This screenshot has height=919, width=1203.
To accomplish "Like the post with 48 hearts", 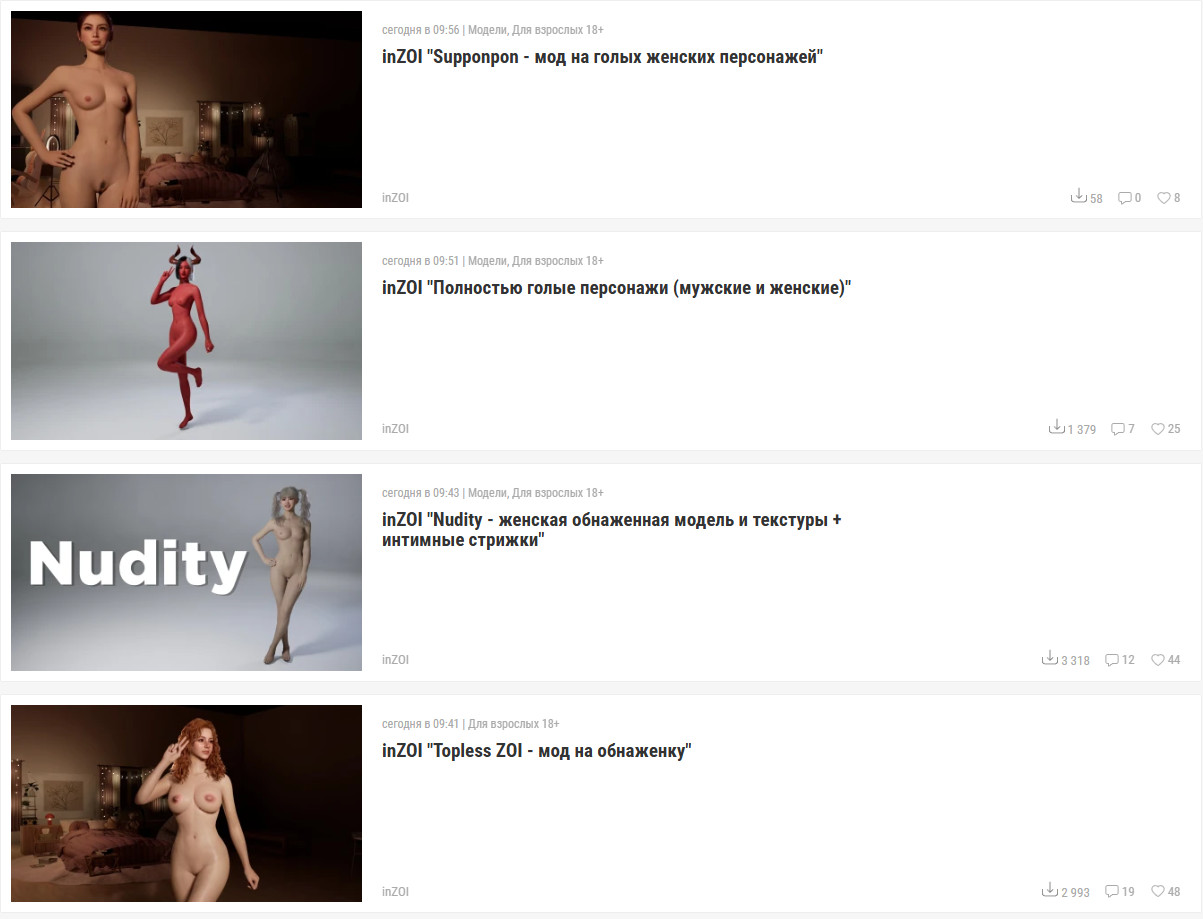I will pyautogui.click(x=1158, y=891).
